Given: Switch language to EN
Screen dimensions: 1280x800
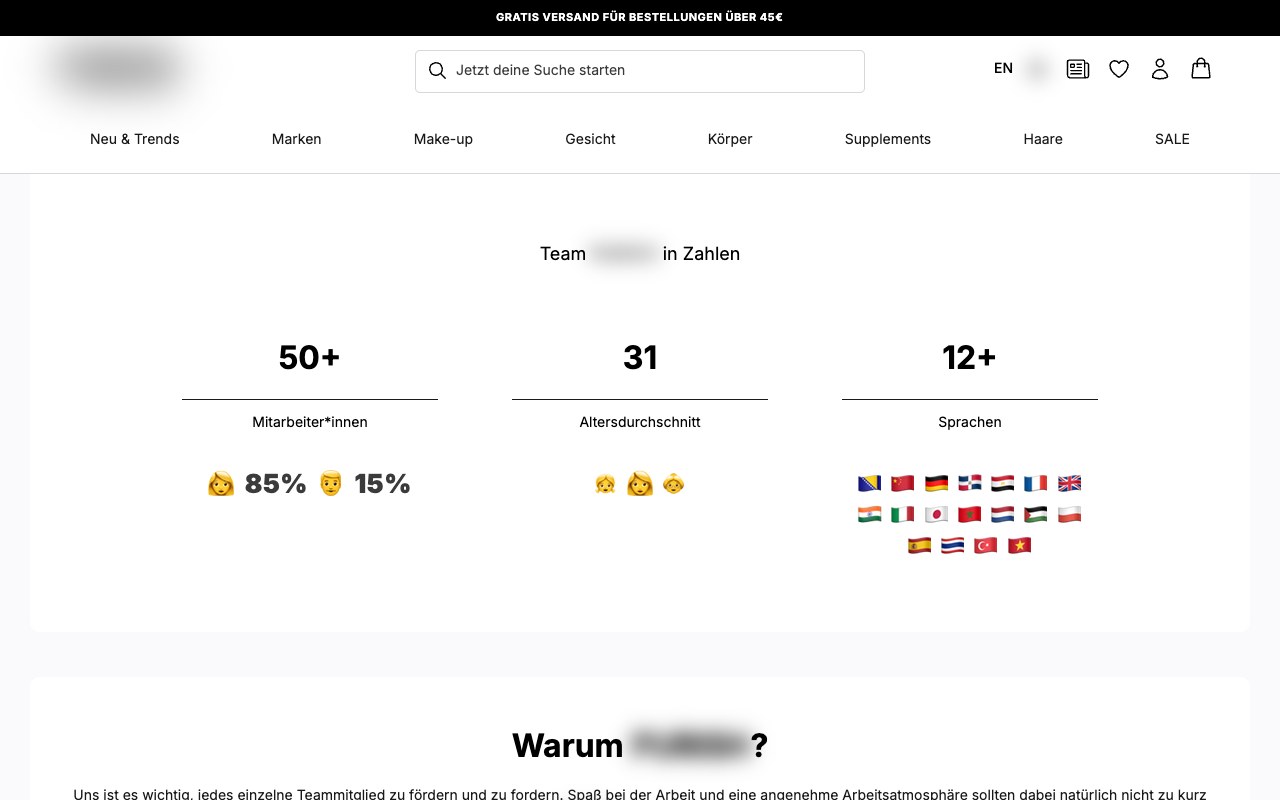Looking at the screenshot, I should (x=1003, y=68).
